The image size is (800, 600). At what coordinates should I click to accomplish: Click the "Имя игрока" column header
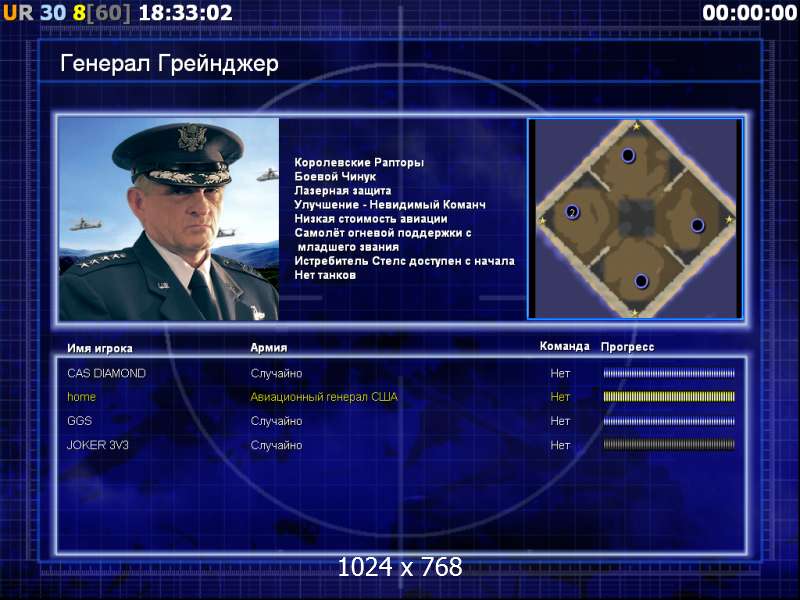100,348
